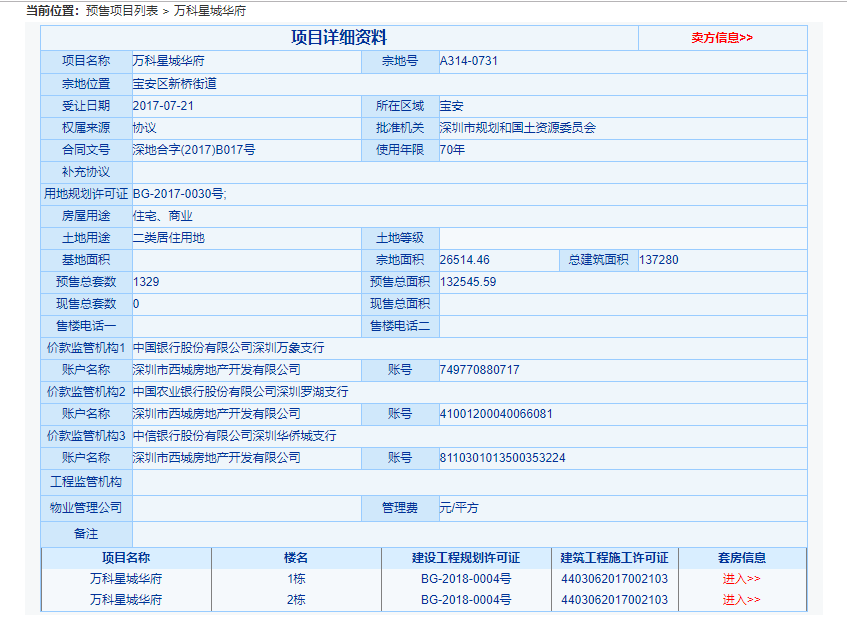Click account number 8110301013500353224
The height and width of the screenshot is (620, 847).
click(x=502, y=458)
